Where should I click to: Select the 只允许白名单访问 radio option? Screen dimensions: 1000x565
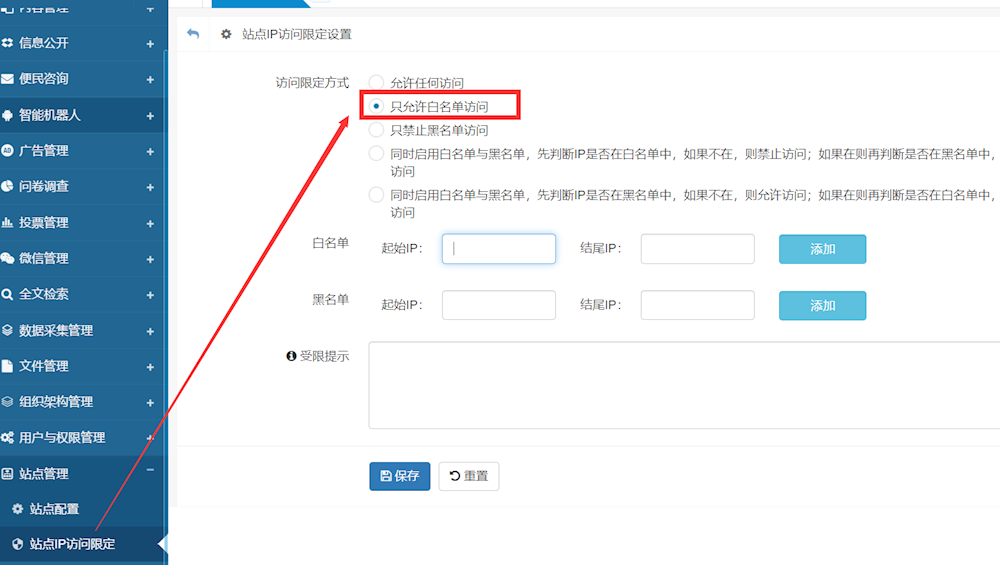click(376, 106)
